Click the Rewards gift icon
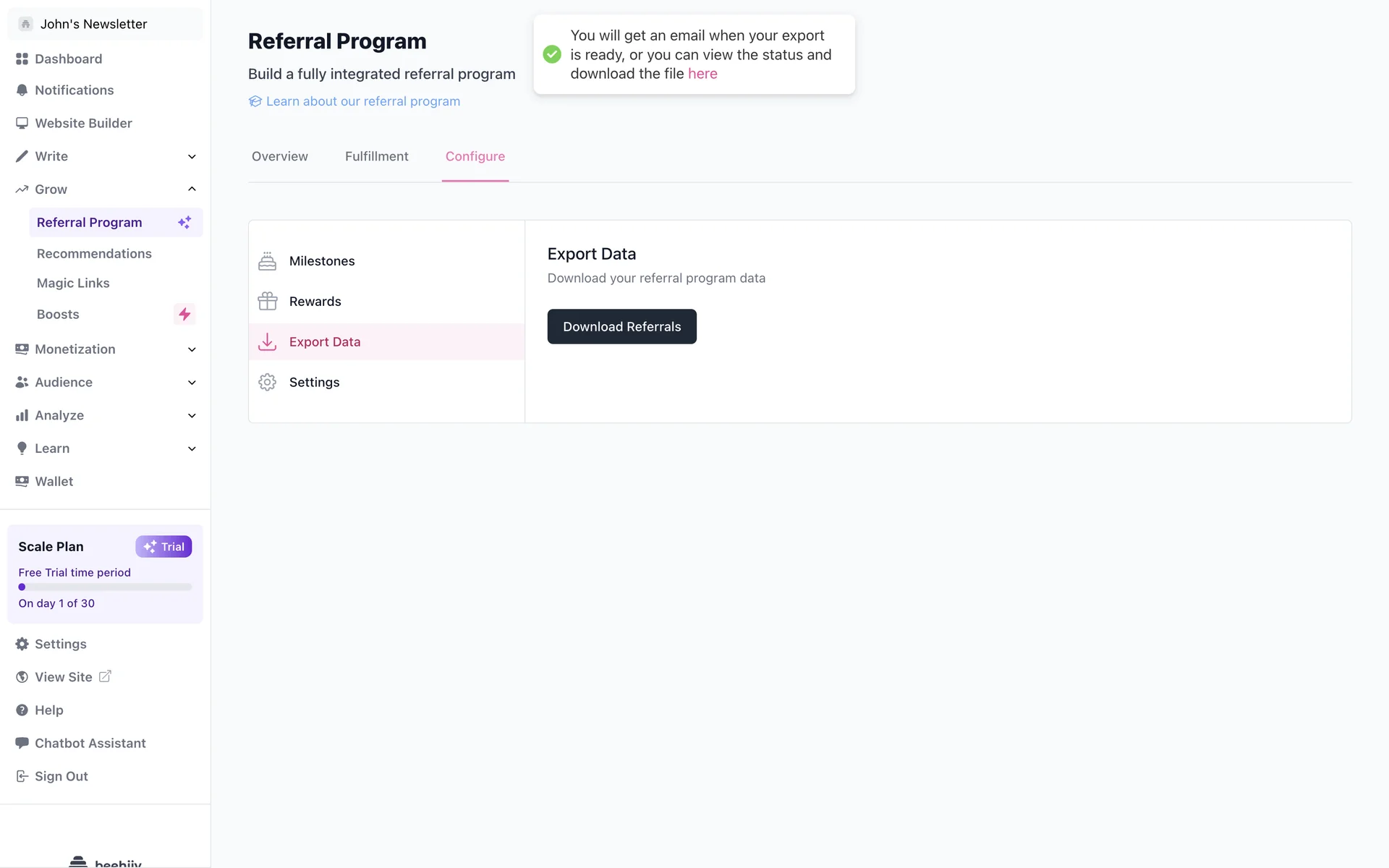This screenshot has height=868, width=1389. click(267, 301)
